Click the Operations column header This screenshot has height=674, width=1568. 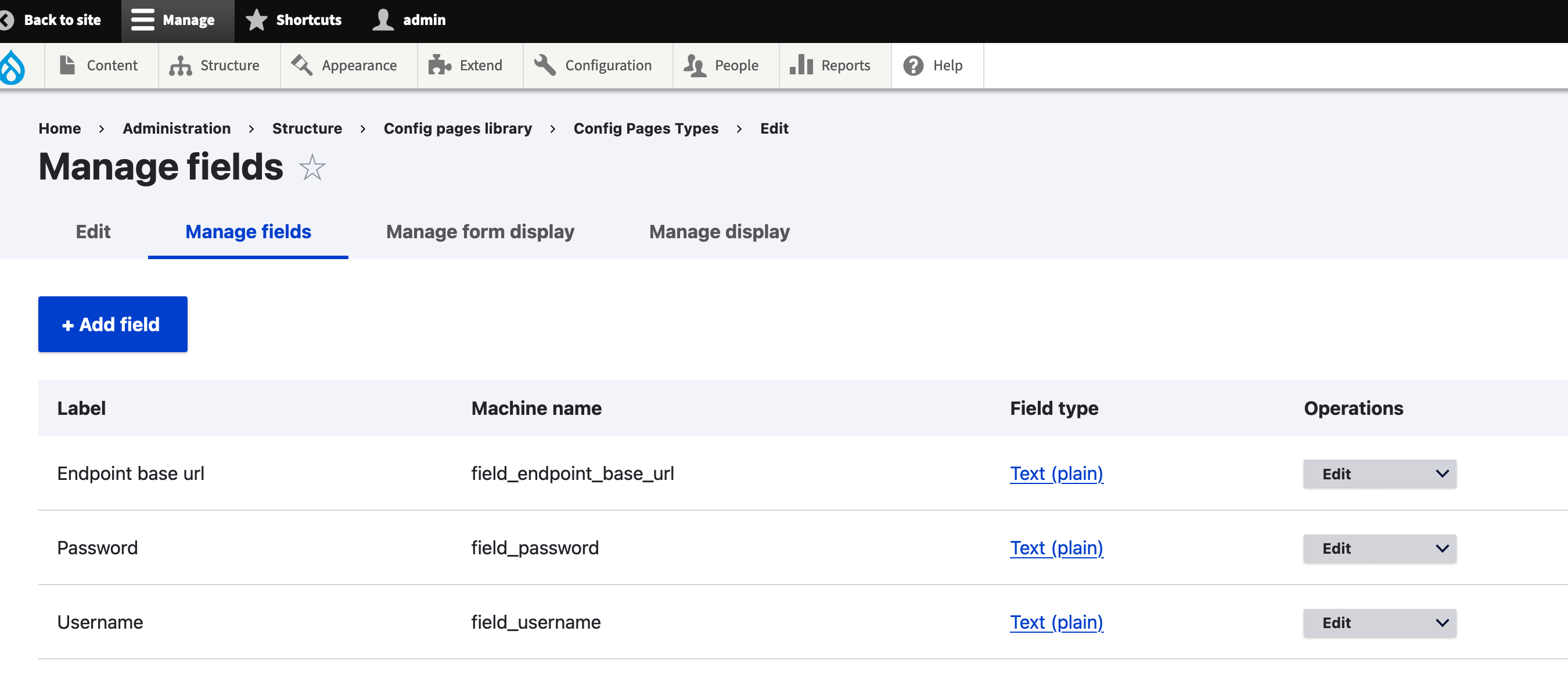tap(1353, 408)
